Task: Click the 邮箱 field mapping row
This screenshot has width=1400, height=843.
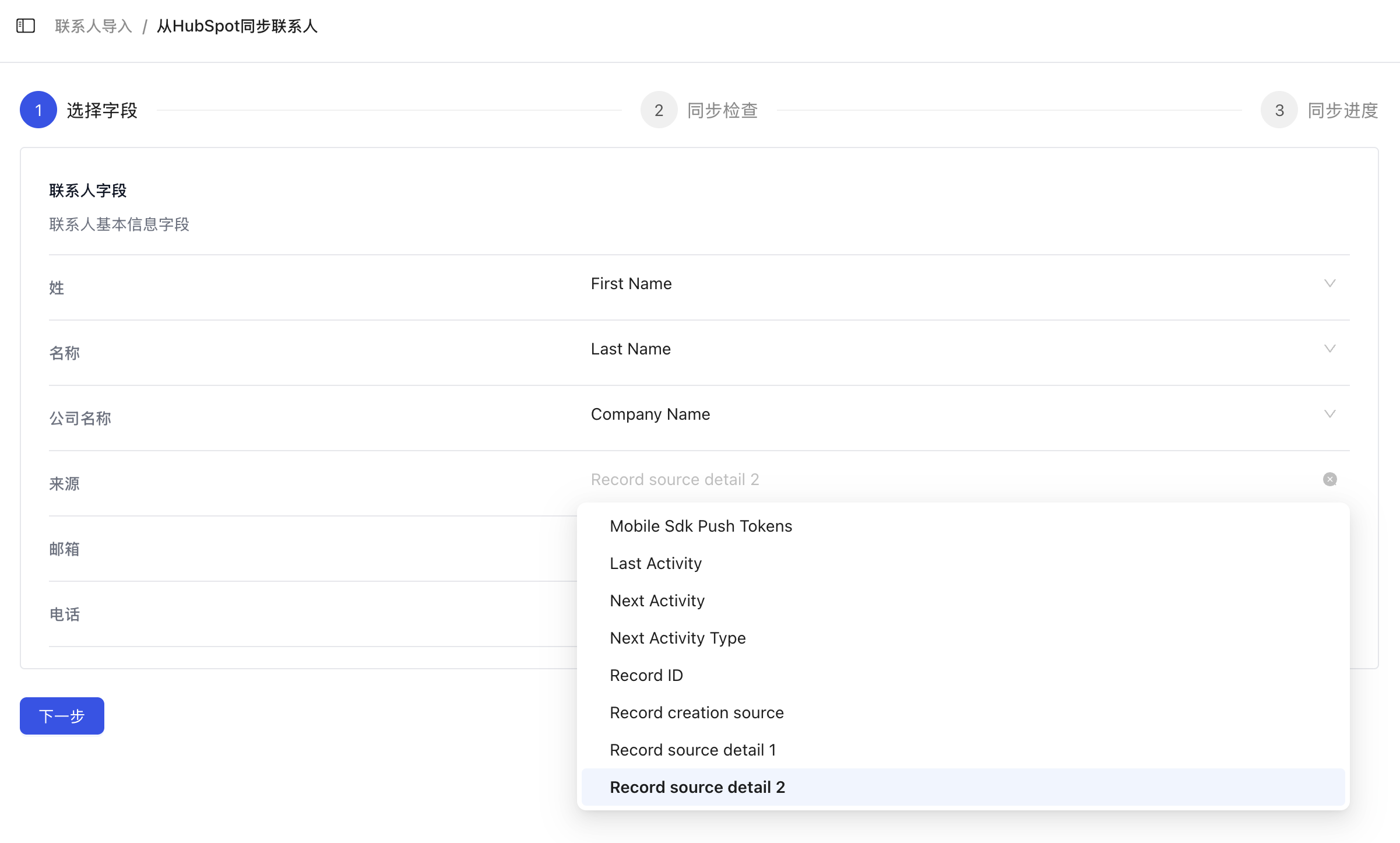Action: pos(291,549)
